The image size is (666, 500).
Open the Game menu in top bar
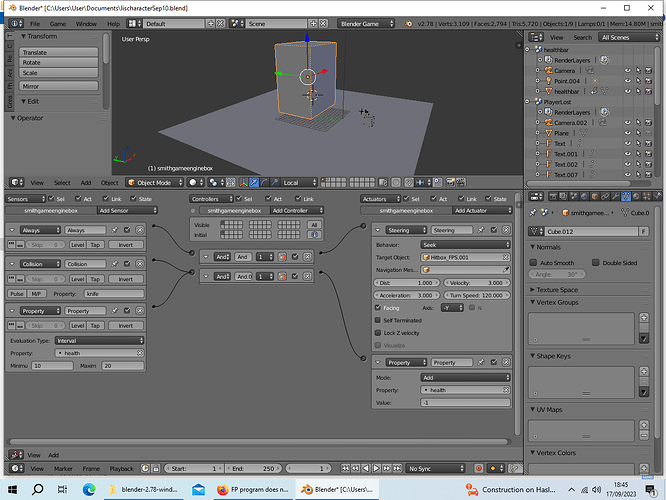point(58,24)
